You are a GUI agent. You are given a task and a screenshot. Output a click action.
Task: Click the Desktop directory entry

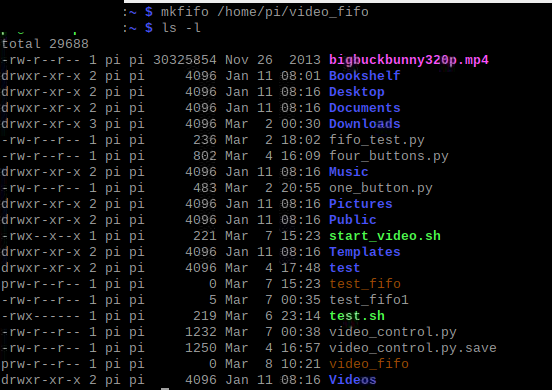point(357,92)
